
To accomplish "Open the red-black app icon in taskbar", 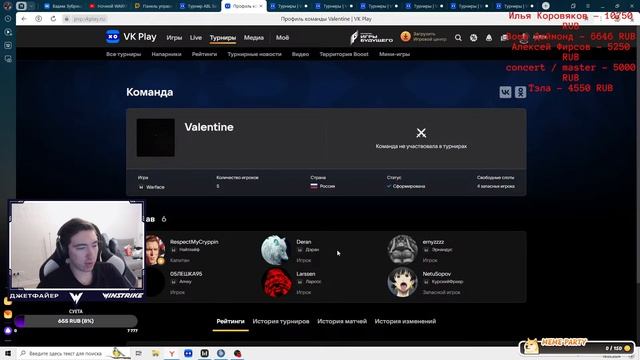I will (x=238, y=353).
